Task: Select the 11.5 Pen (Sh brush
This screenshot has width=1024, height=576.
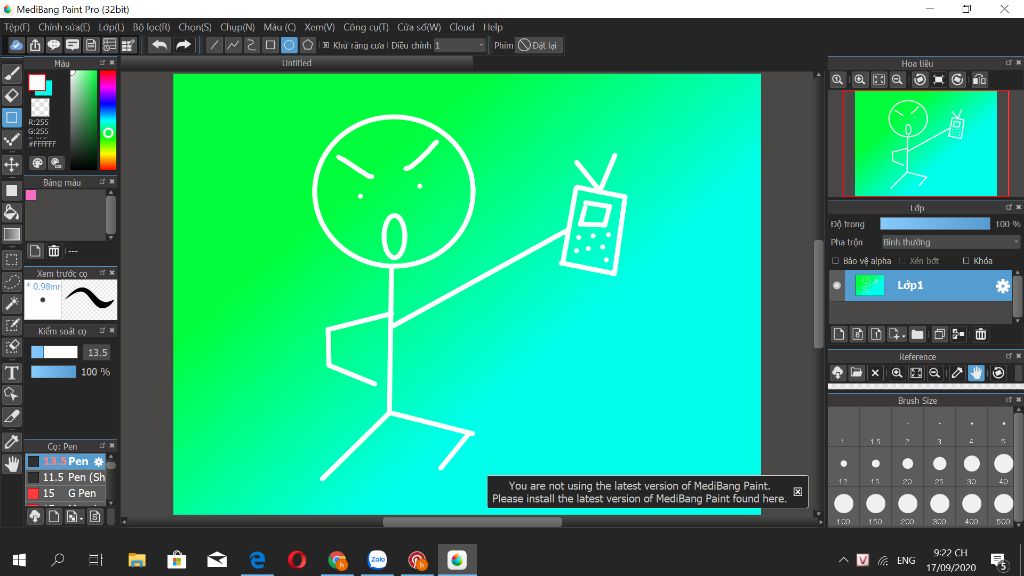Action: coord(66,477)
